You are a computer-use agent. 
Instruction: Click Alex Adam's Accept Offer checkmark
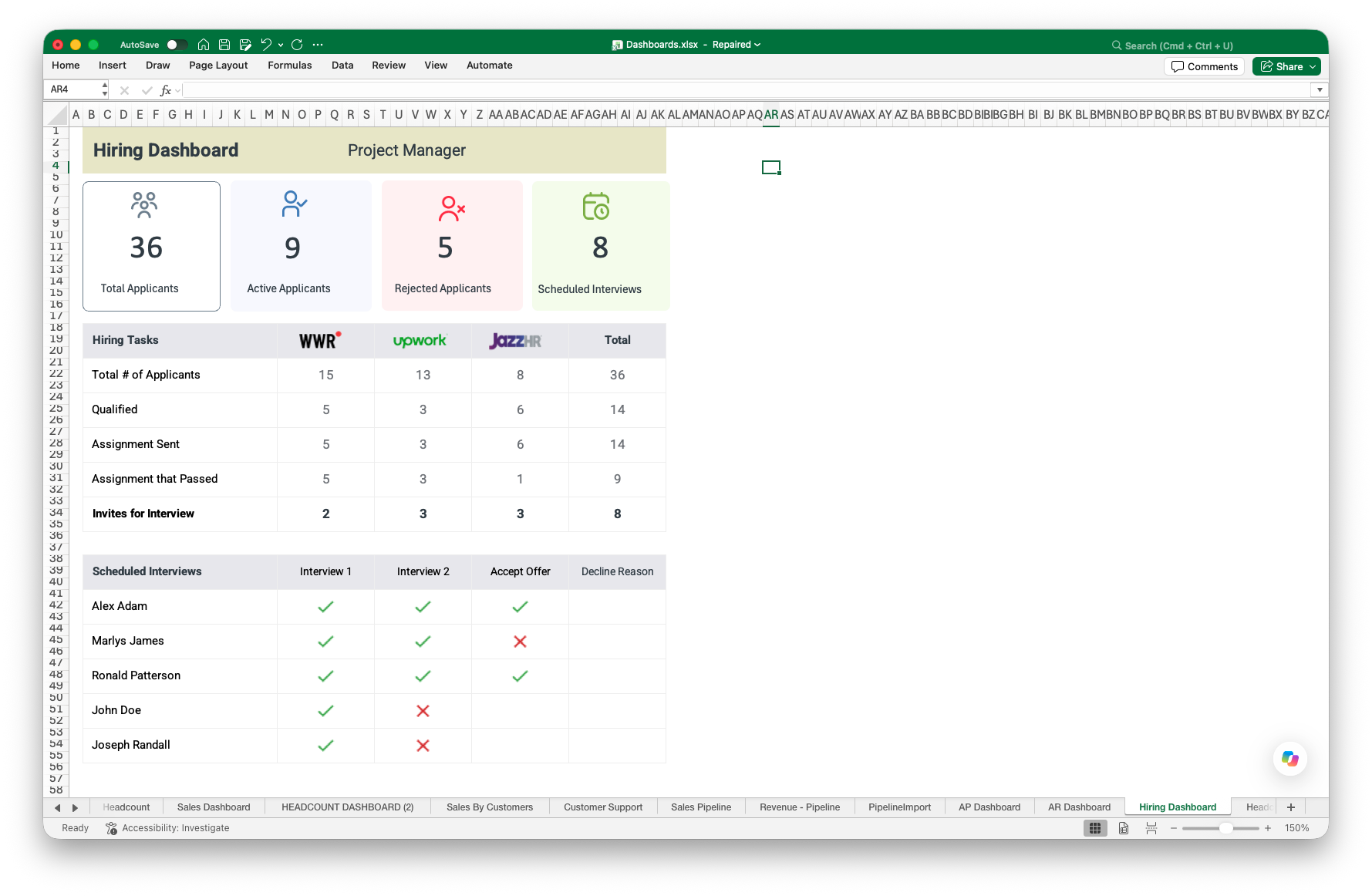click(521, 607)
